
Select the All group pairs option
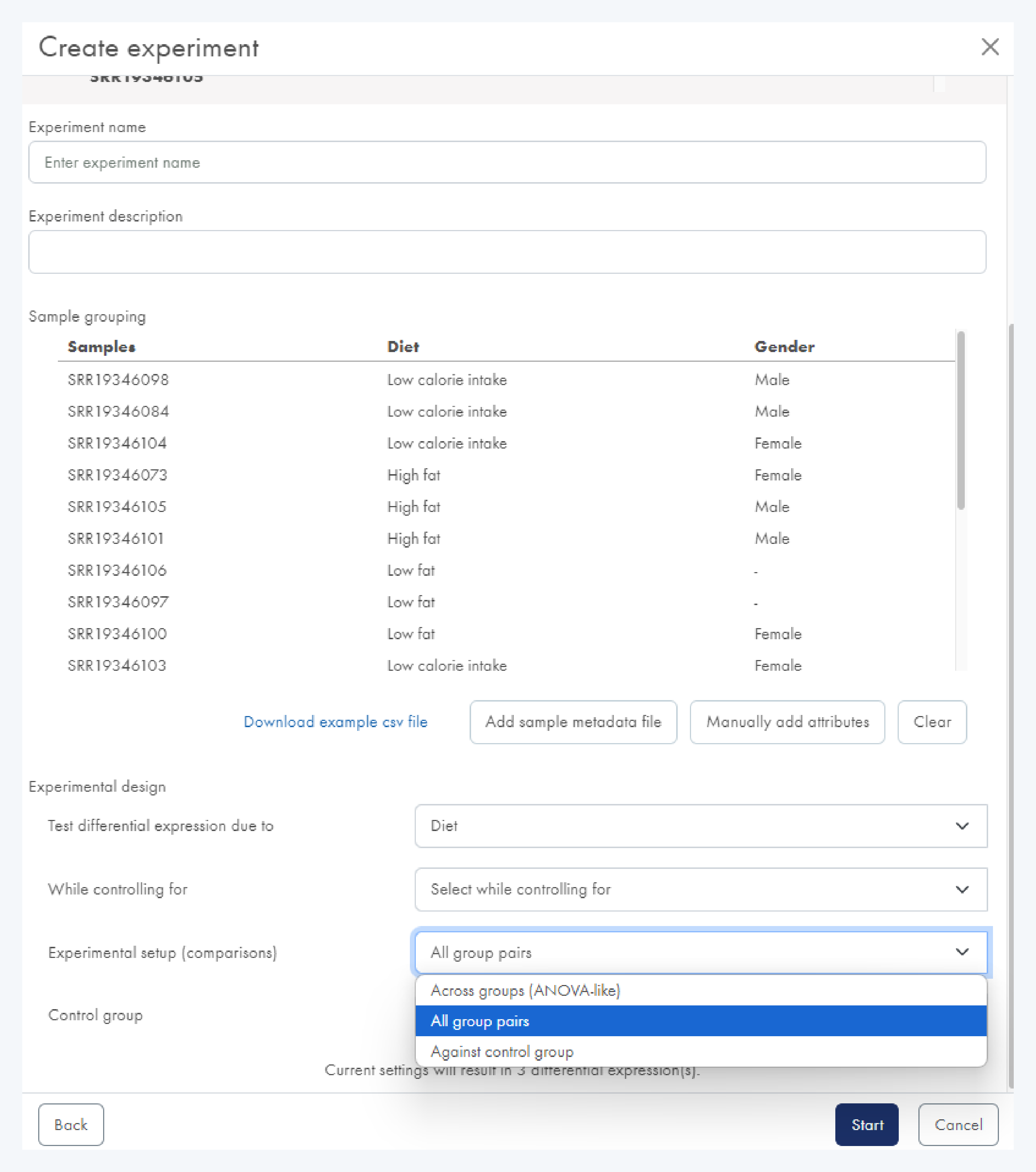coord(480,1021)
